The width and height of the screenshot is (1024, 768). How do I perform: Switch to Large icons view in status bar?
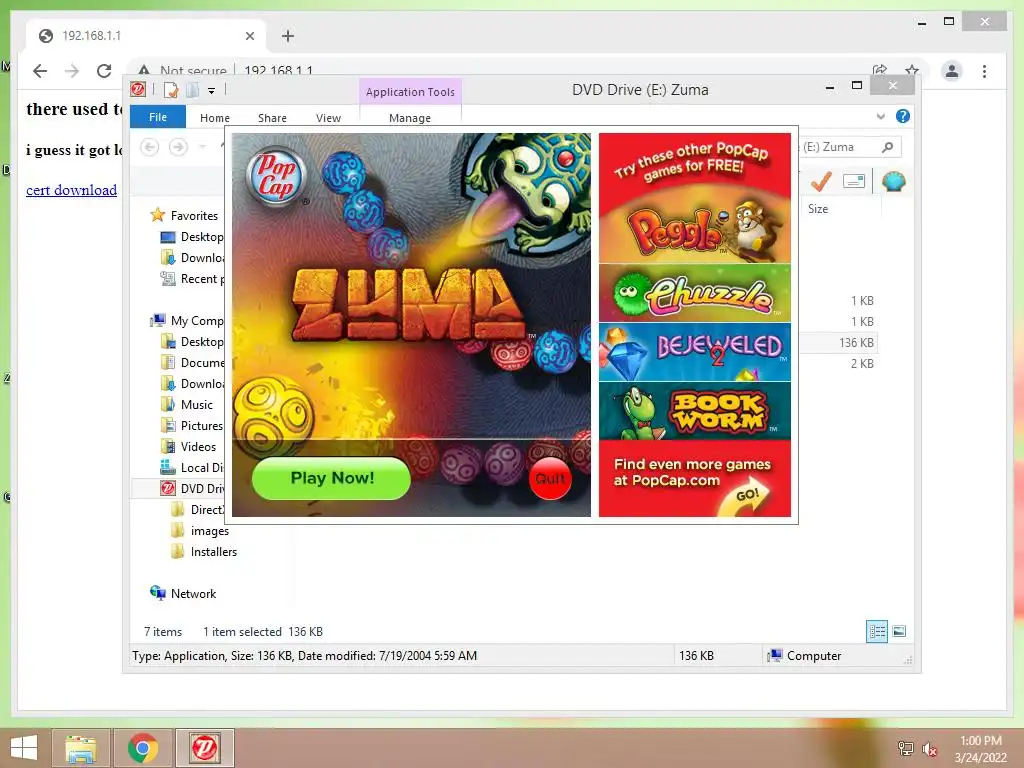(x=899, y=631)
